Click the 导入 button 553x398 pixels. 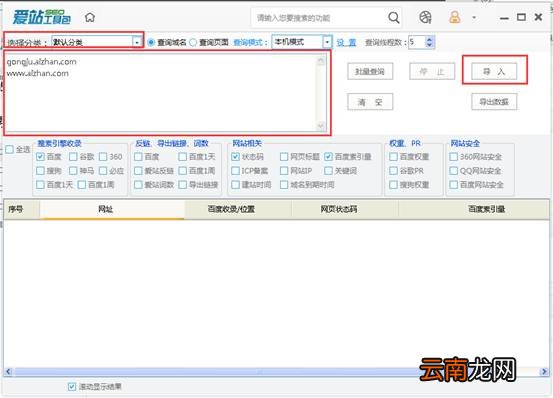pyautogui.click(x=494, y=72)
